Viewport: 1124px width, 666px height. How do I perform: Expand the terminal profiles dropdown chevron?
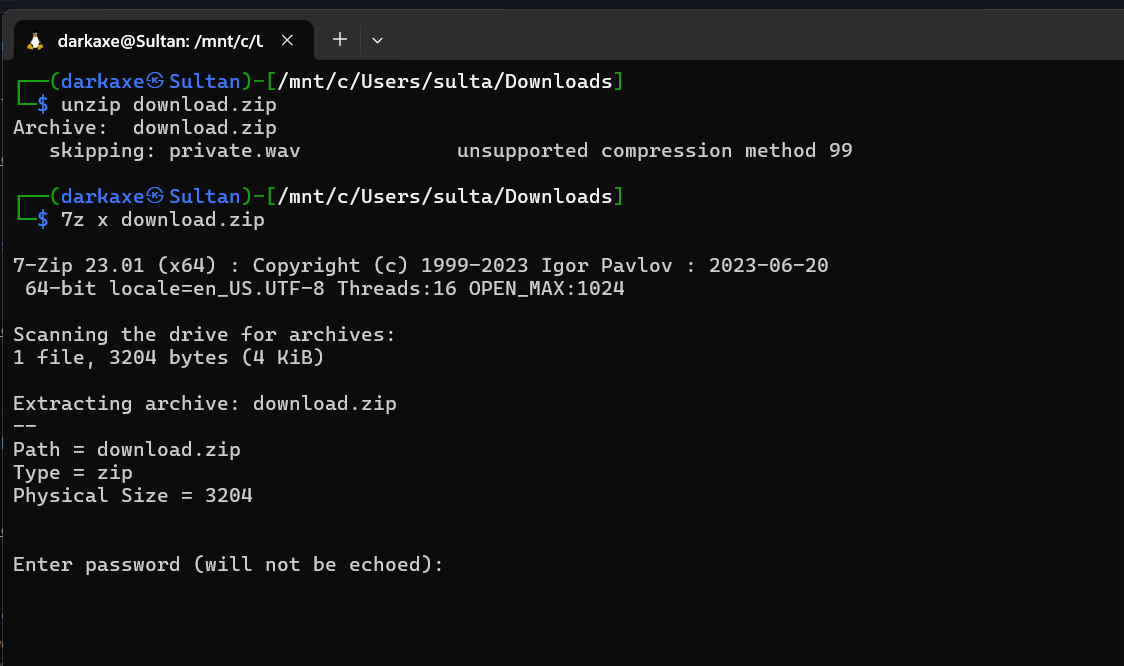(377, 40)
